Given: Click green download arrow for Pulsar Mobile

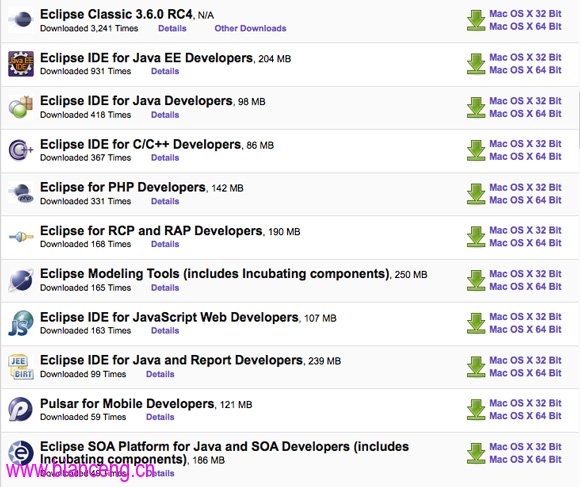Looking at the screenshot, I should click(x=476, y=410).
